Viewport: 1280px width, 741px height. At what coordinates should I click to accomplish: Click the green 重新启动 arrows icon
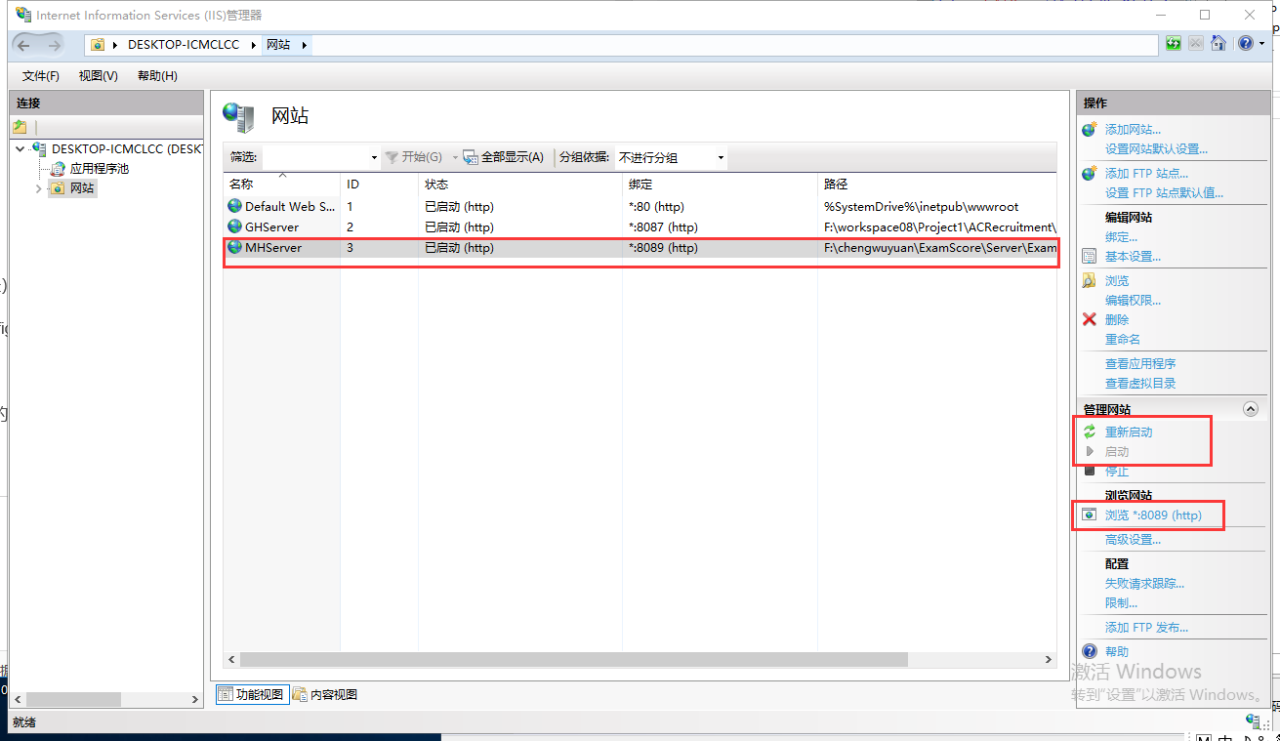1090,432
